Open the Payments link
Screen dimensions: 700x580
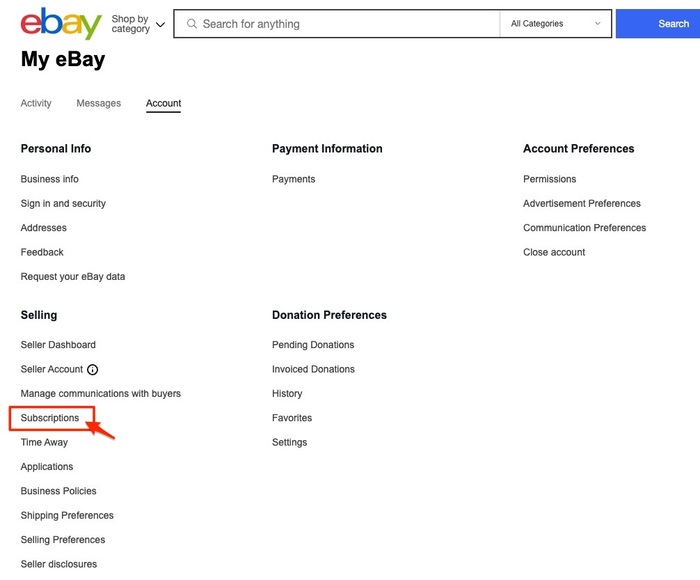[293, 179]
